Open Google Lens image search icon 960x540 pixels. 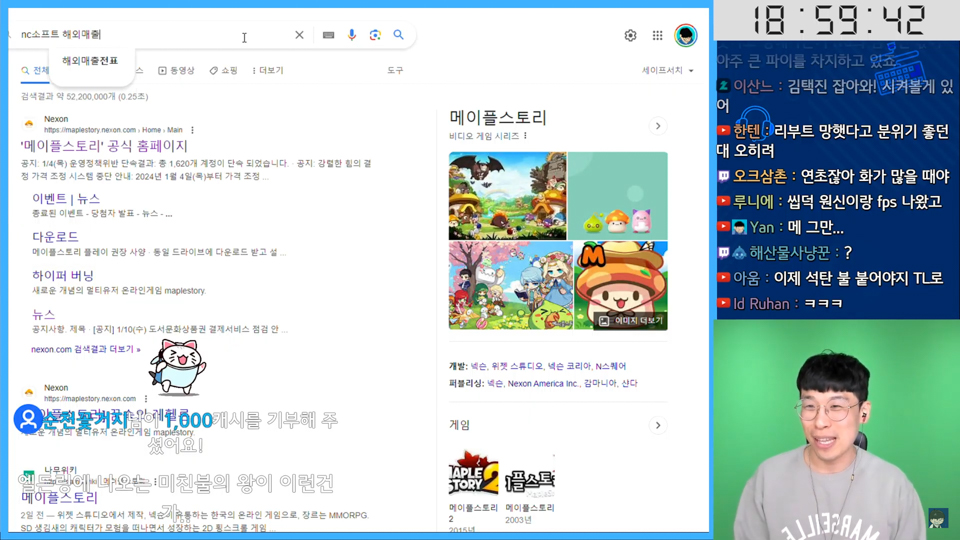[375, 35]
